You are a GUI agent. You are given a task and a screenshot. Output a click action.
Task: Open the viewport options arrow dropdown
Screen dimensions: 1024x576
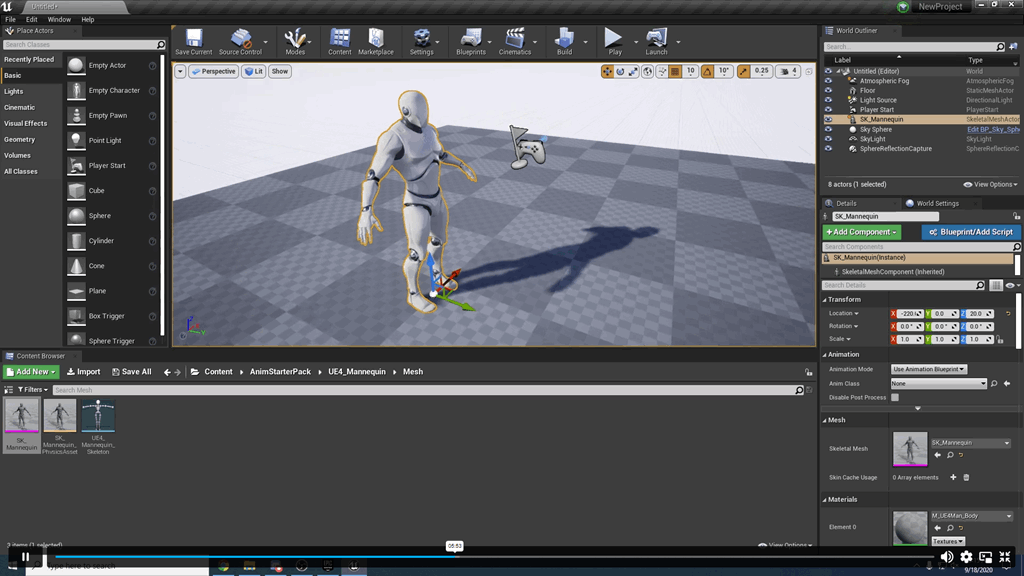180,71
